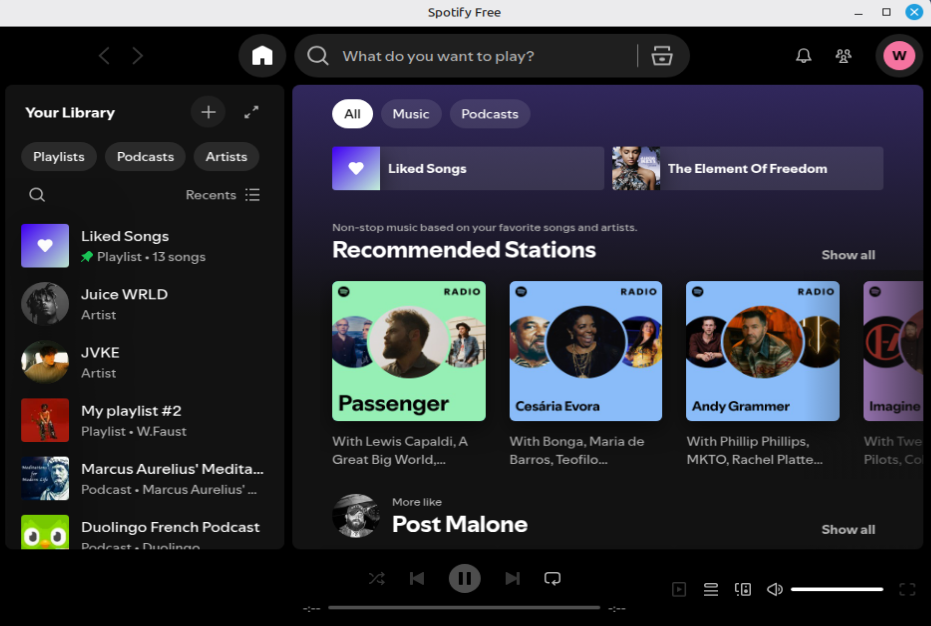The width and height of the screenshot is (931, 626).
Task: Filter library by Playlists
Action: point(59,157)
